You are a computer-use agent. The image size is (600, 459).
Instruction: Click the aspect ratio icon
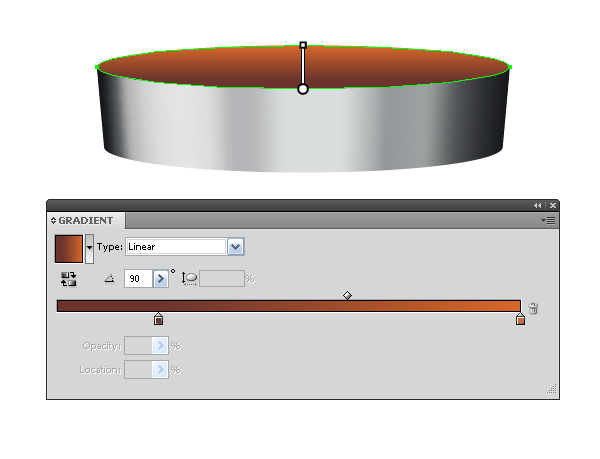pyautogui.click(x=189, y=279)
